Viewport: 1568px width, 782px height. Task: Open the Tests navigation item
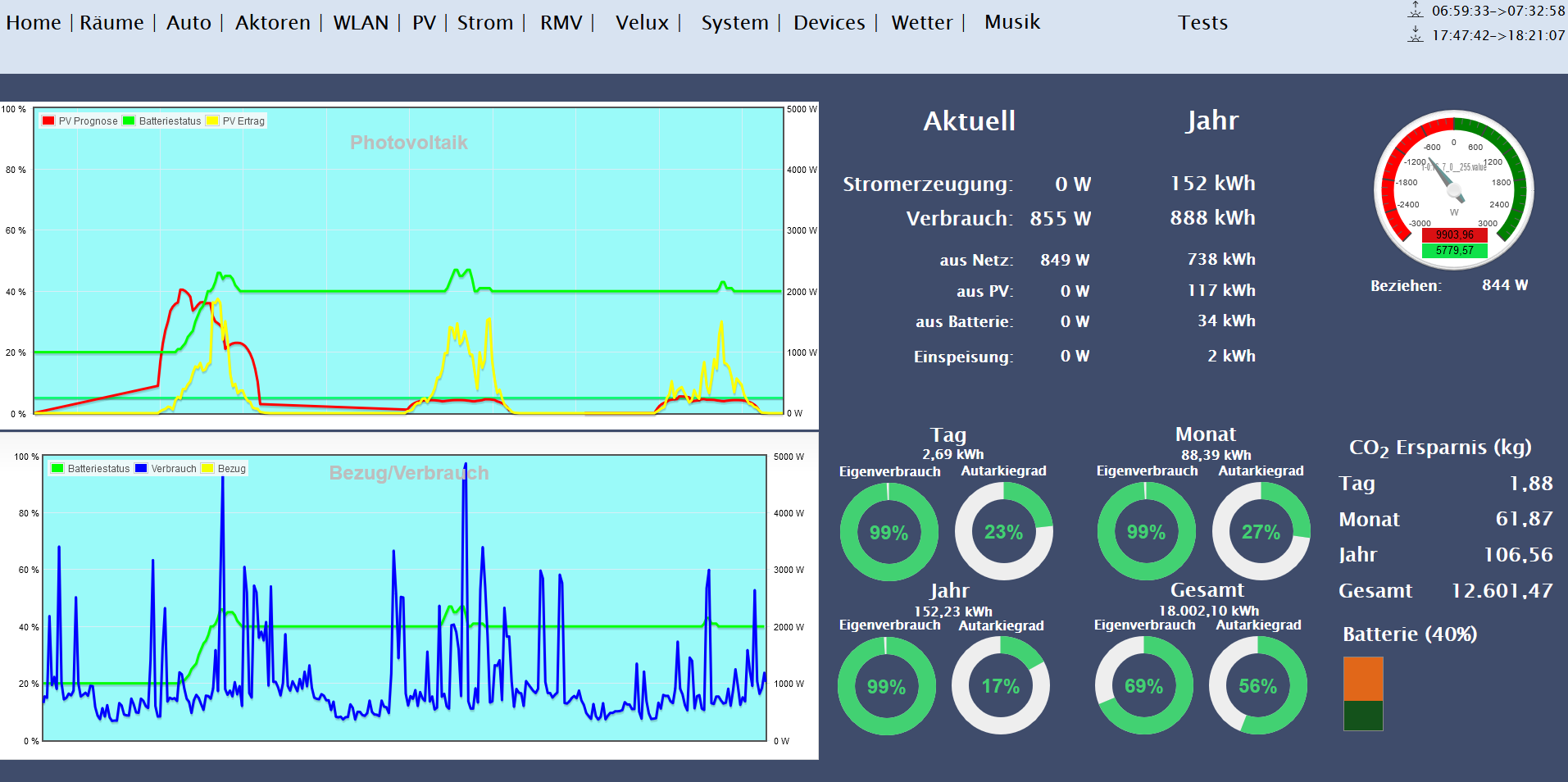1202,23
